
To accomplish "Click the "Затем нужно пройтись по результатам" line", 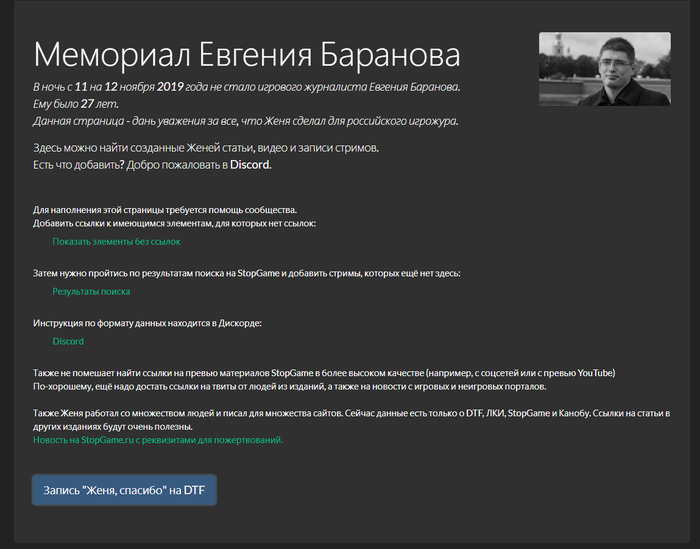I will pos(246,272).
